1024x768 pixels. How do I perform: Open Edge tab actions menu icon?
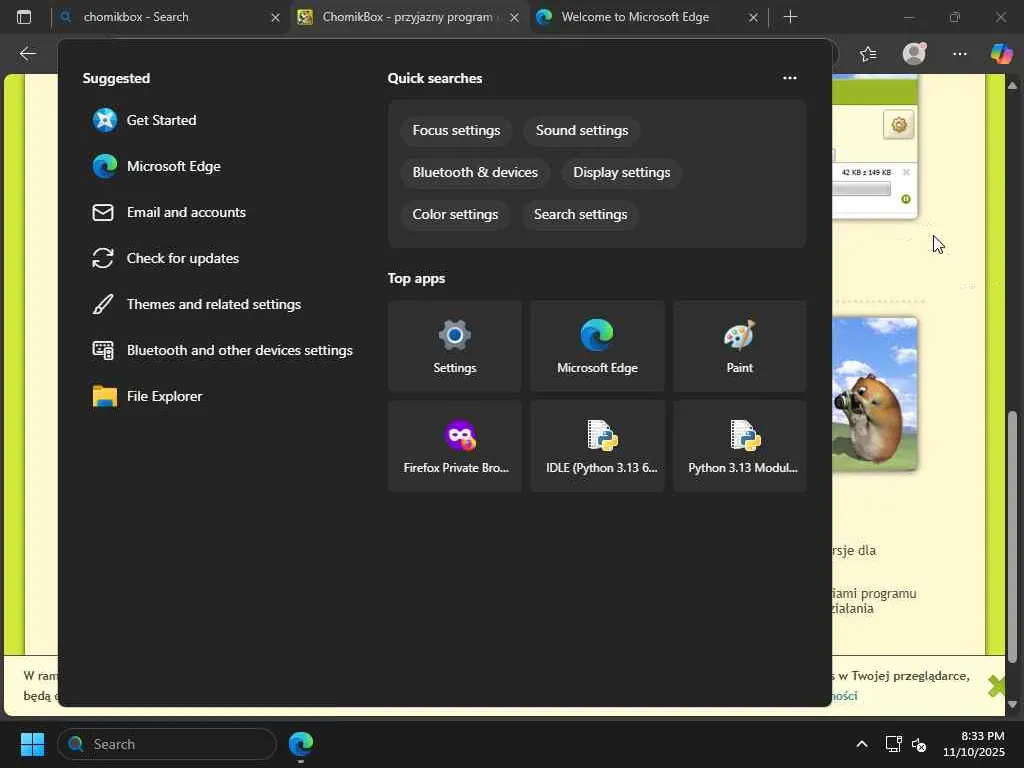click(24, 17)
